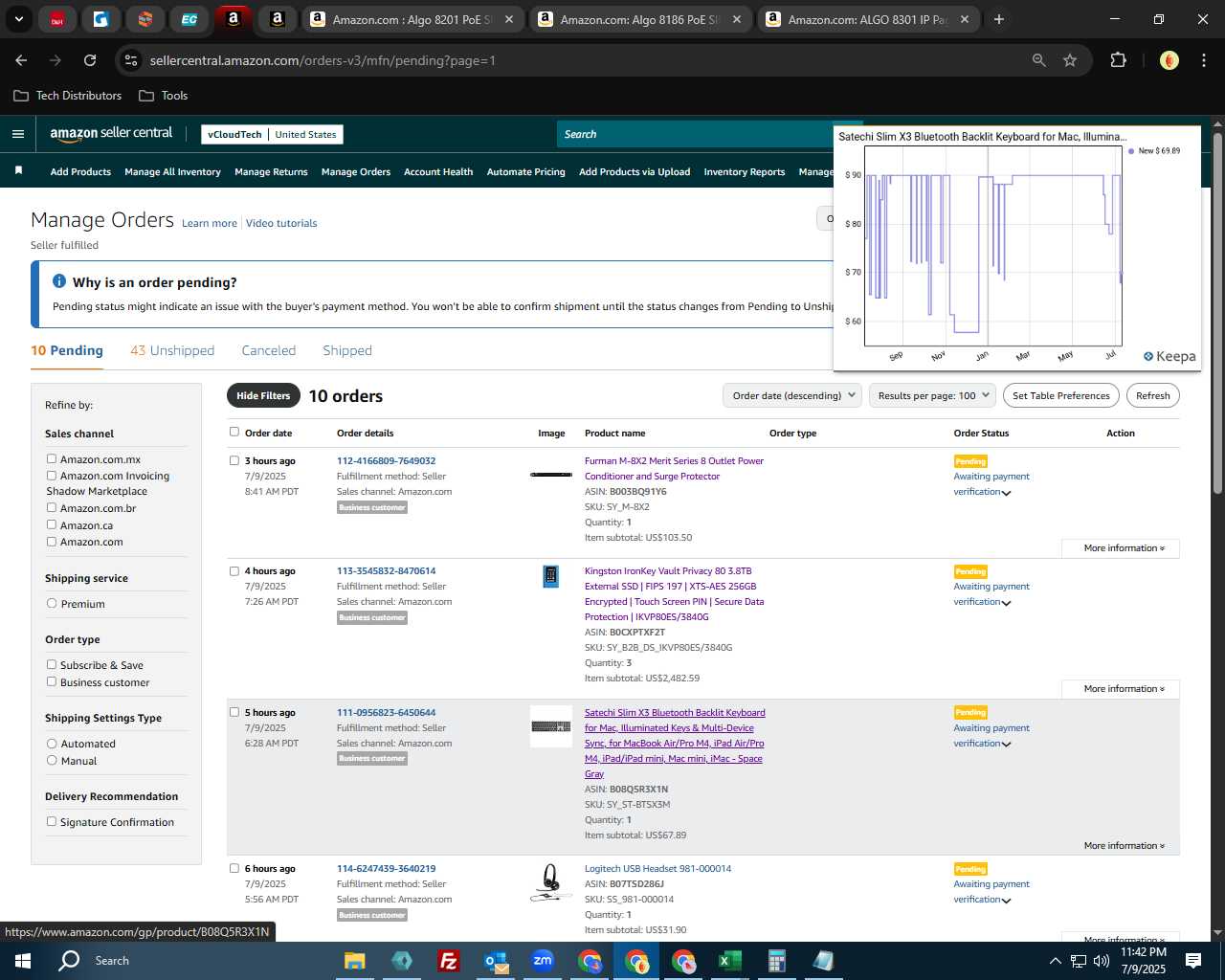Switch to the Canceled orders tab
Image resolution: width=1225 pixels, height=980 pixels.
(x=269, y=350)
